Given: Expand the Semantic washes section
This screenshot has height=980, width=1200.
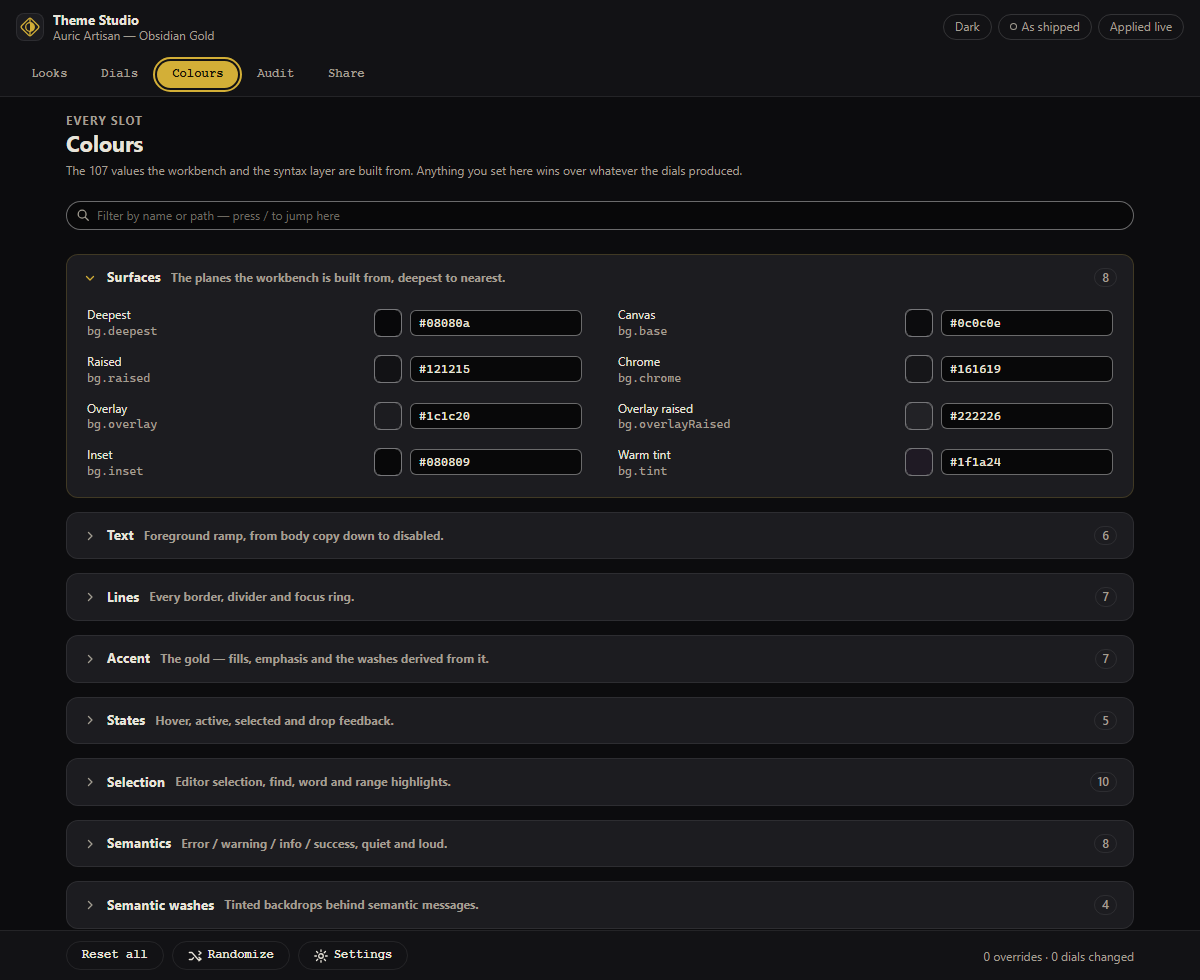Looking at the screenshot, I should pyautogui.click(x=599, y=905).
